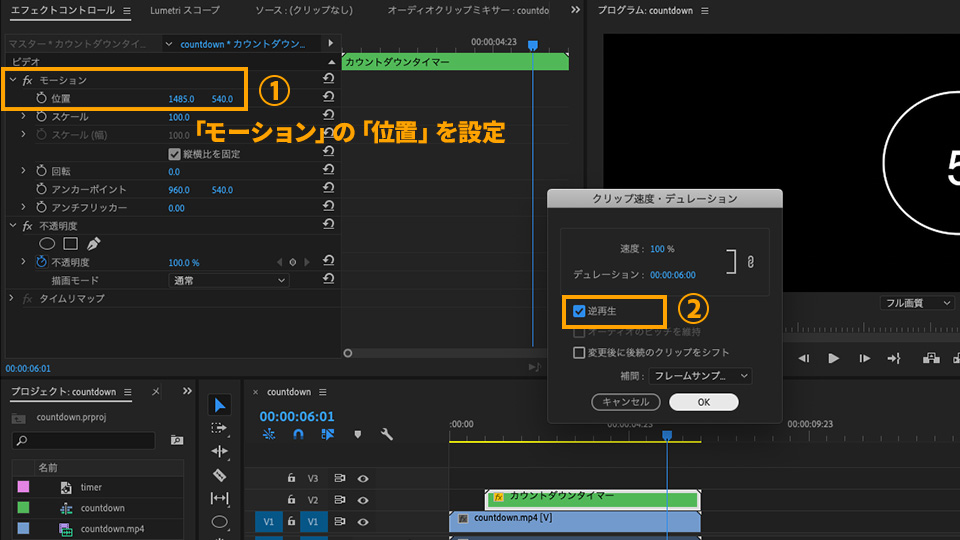This screenshot has height=540, width=960.
Task: Reset the モーション effect
Action: pos(328,78)
